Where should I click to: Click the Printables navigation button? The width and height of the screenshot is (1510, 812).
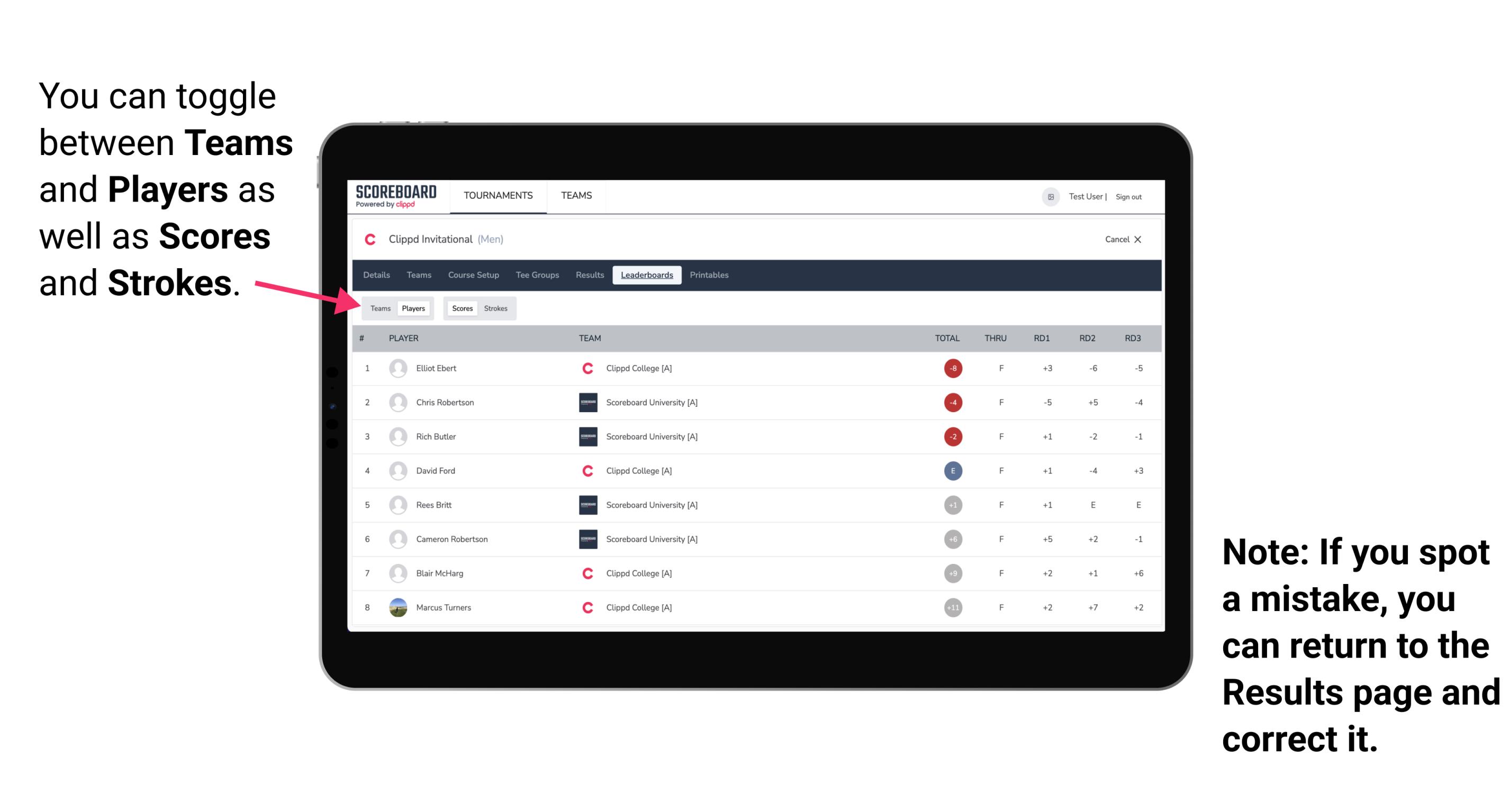(710, 275)
